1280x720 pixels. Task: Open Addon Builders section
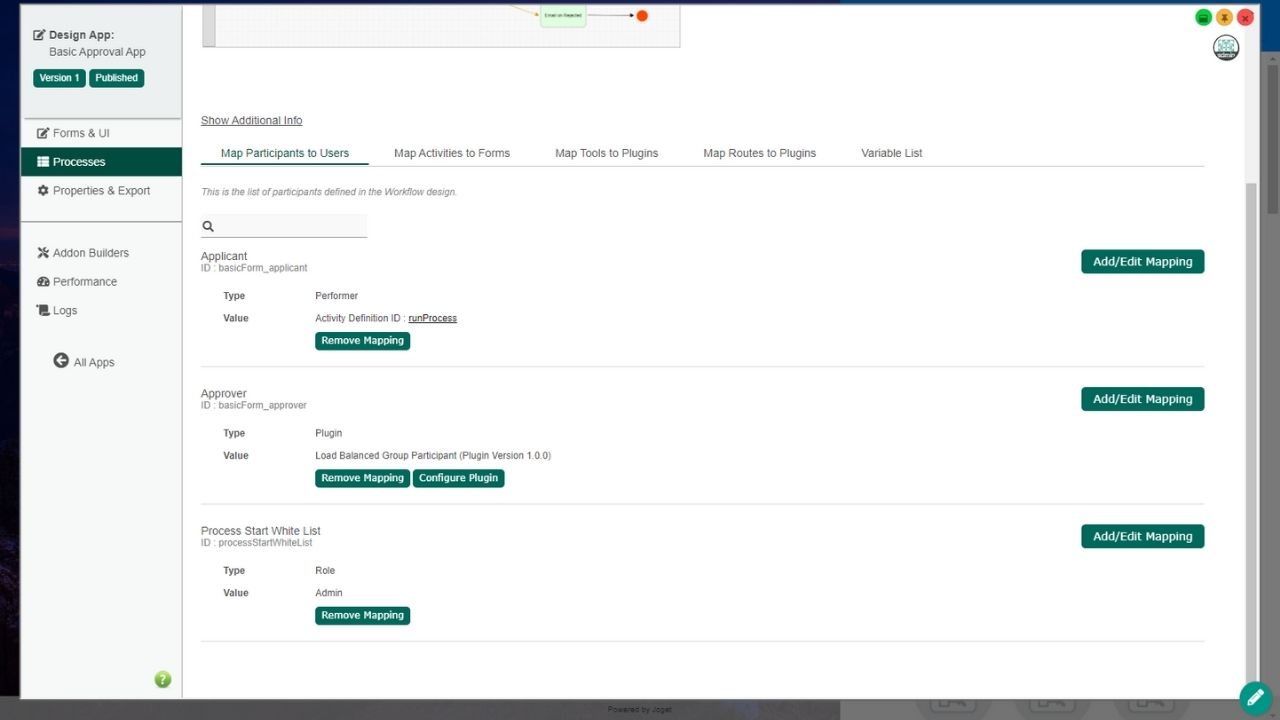(90, 253)
